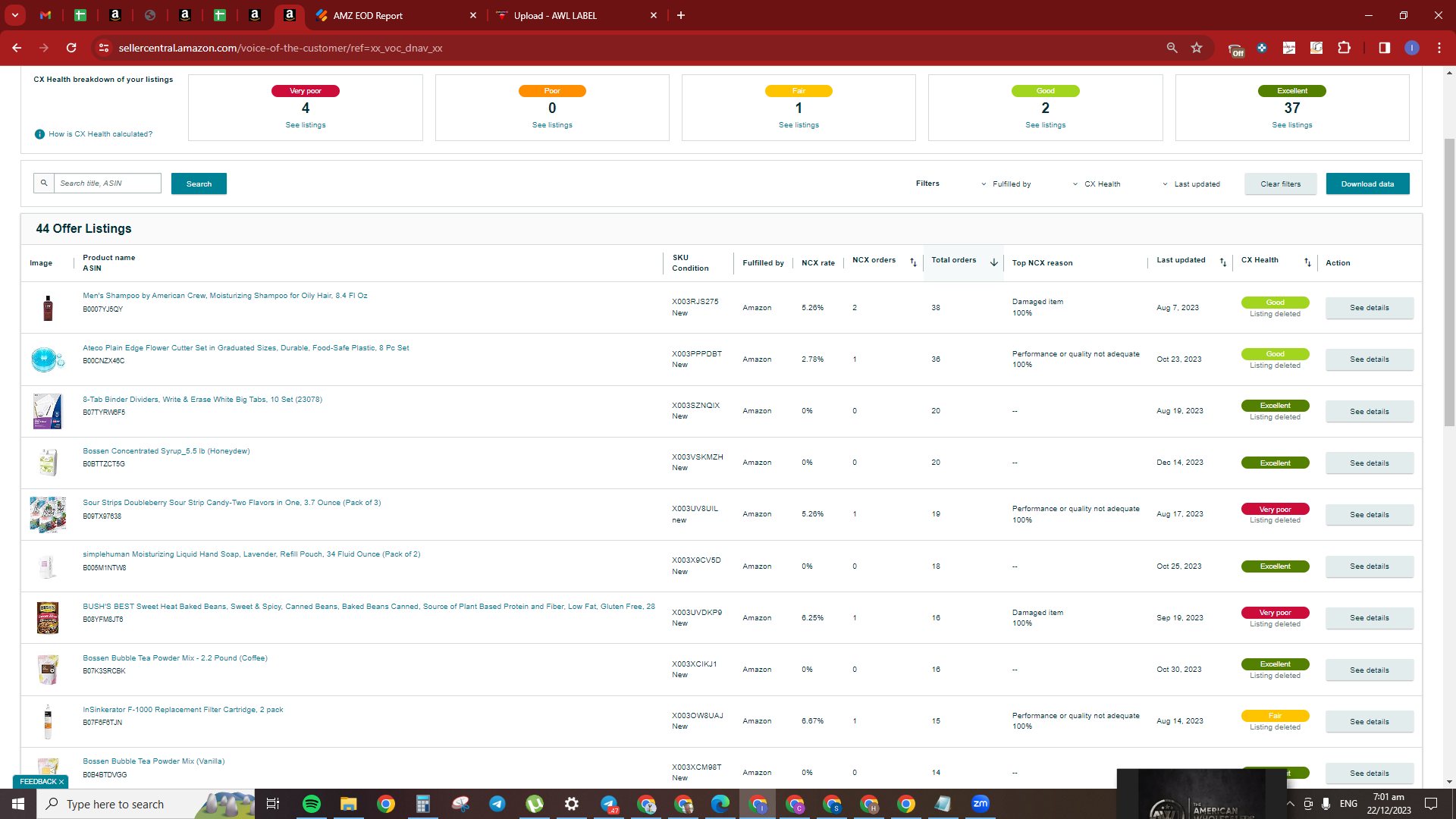Click the BUSH'S BEST Baked Beans thumbnail
Viewport: 1456px width, 819px height.
pyautogui.click(x=48, y=618)
